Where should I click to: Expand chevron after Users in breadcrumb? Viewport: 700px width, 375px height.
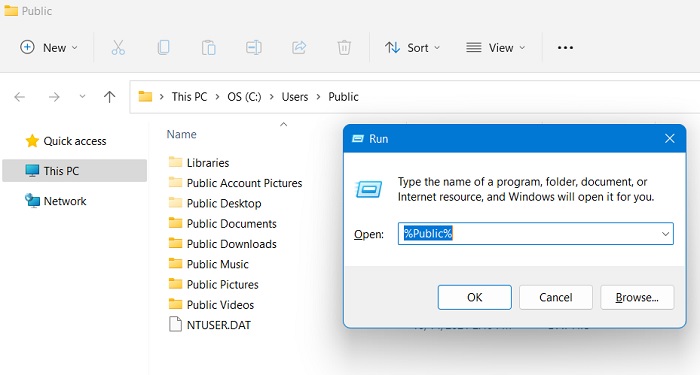[x=318, y=97]
